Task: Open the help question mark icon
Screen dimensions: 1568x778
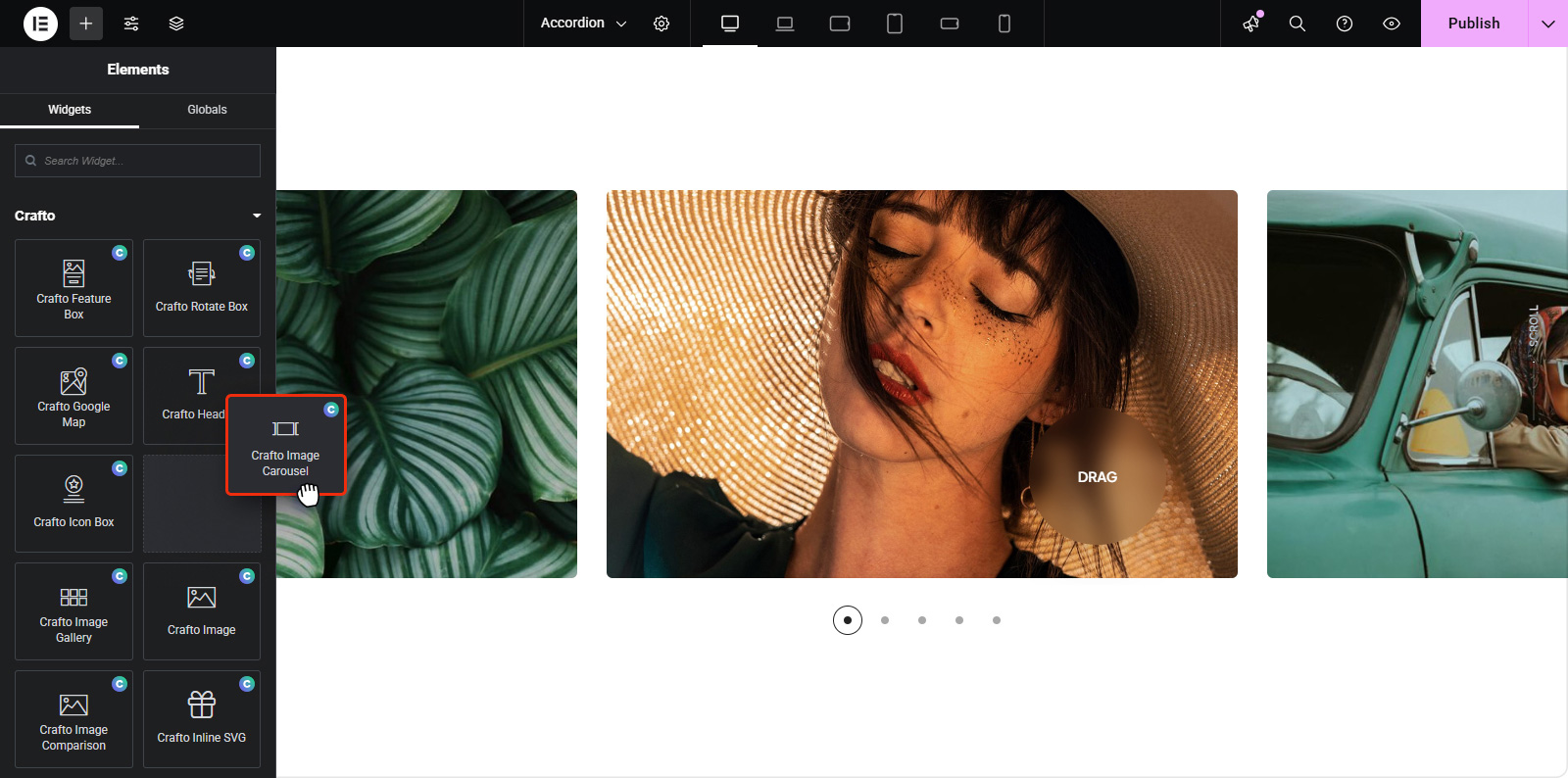Action: pos(1345,24)
